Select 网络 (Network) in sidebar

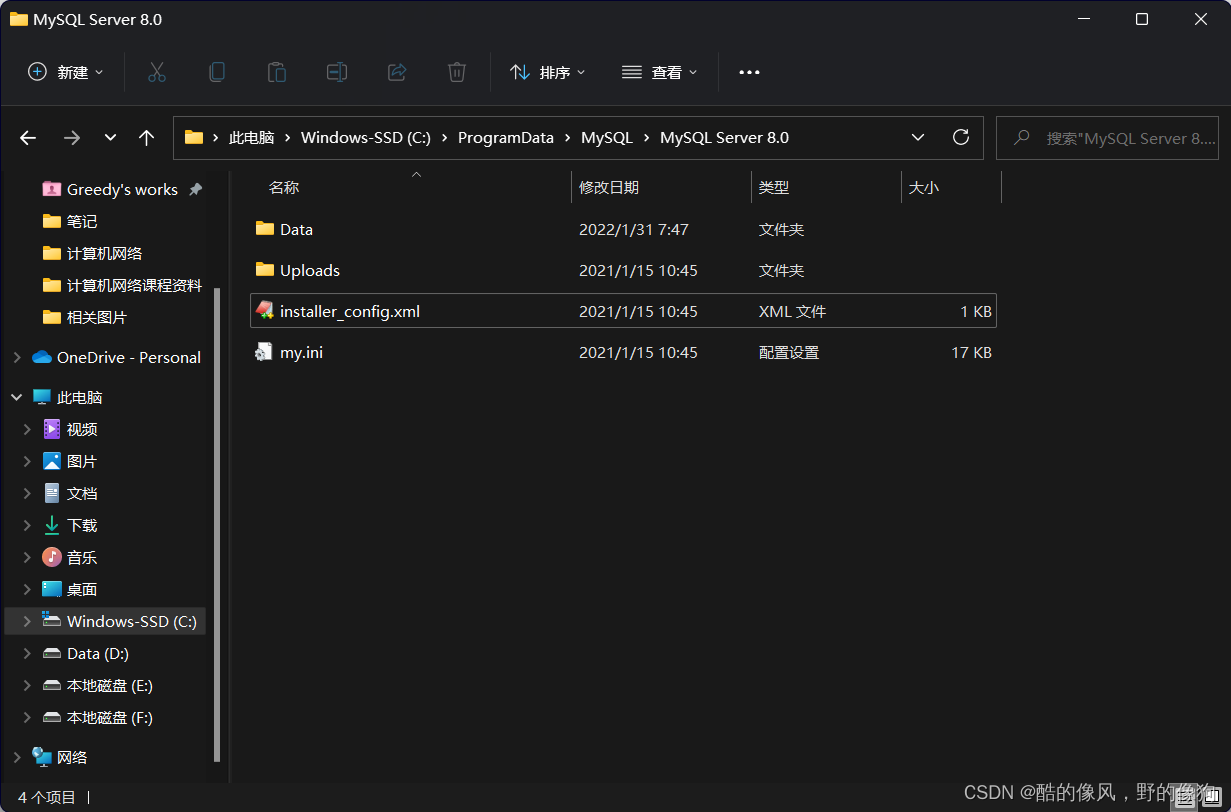(x=60, y=757)
